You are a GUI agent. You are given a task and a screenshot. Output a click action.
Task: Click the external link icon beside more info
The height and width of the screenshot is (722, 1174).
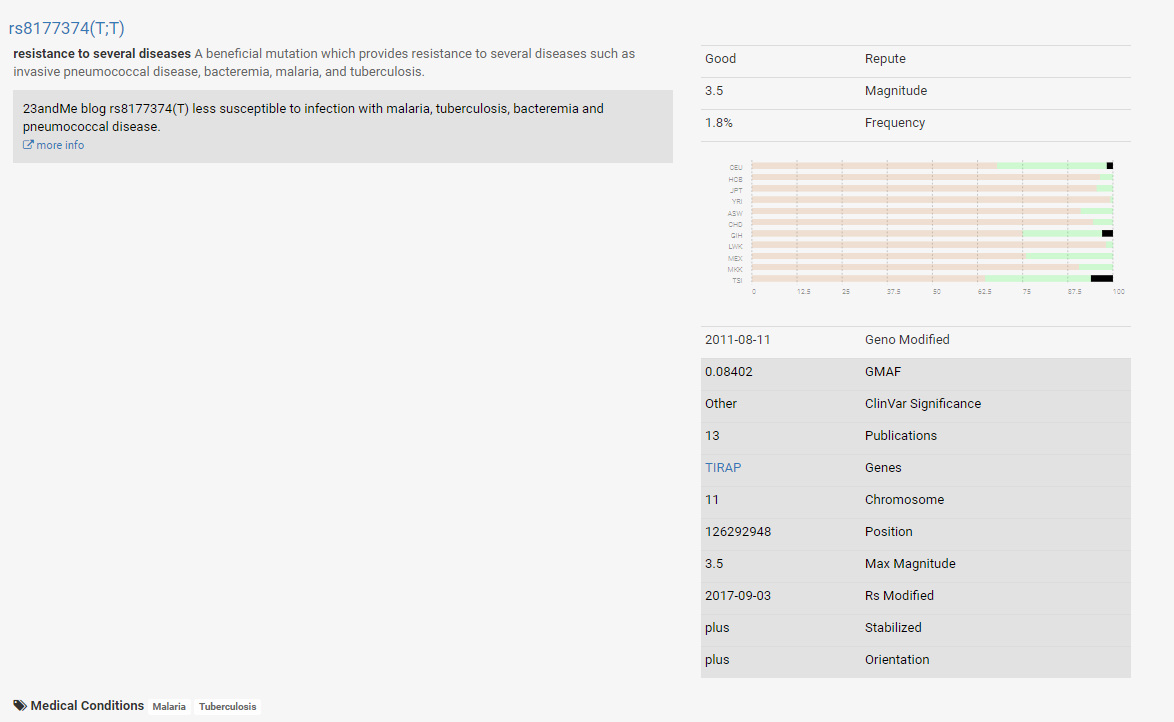point(28,145)
